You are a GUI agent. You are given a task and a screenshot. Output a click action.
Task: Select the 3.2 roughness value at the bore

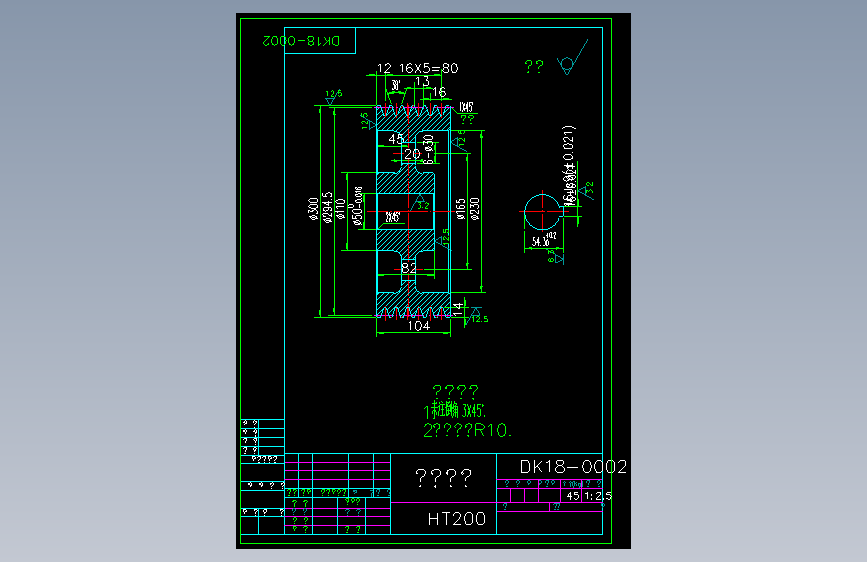point(423,206)
